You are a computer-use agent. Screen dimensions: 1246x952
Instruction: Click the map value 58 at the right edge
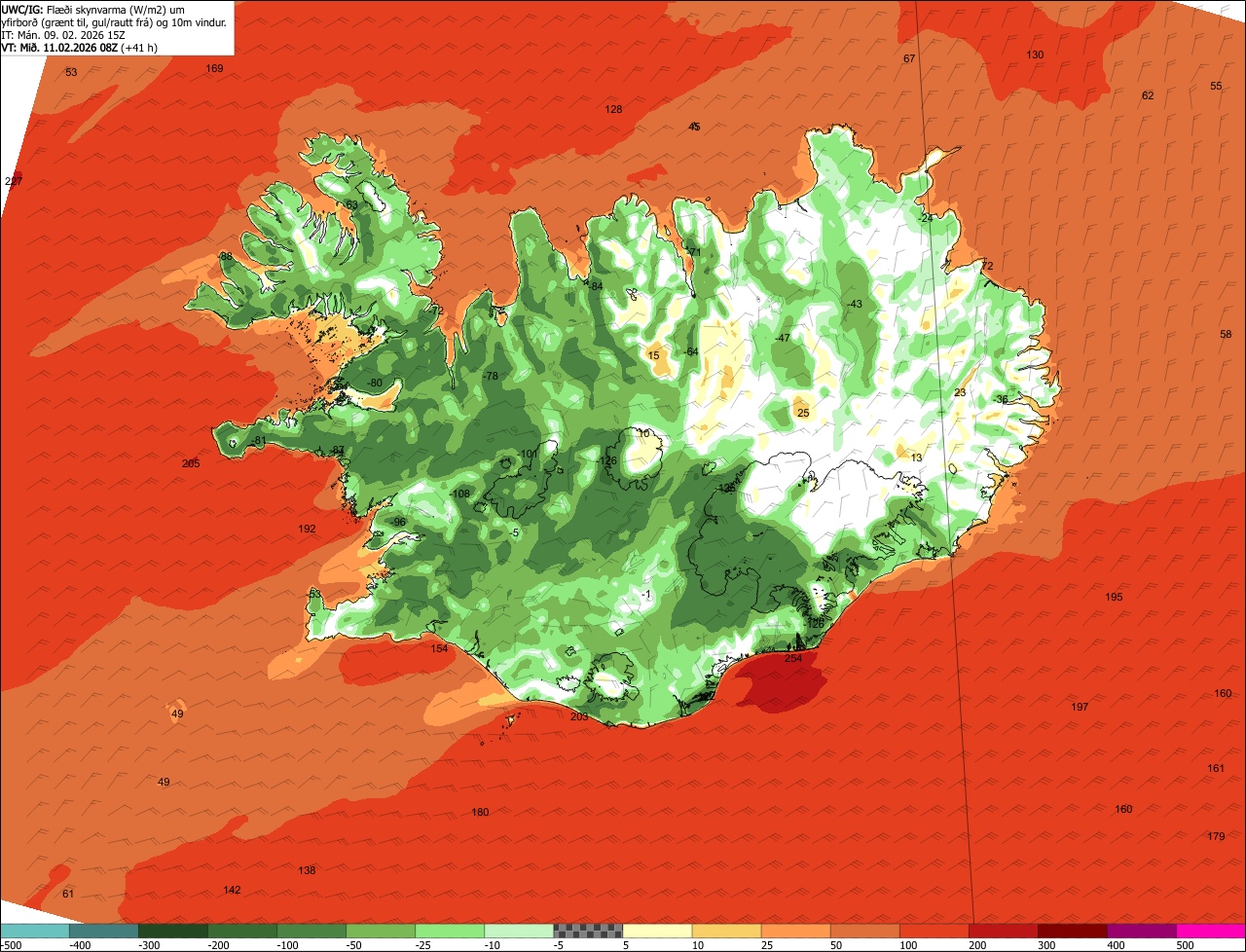click(x=1226, y=334)
